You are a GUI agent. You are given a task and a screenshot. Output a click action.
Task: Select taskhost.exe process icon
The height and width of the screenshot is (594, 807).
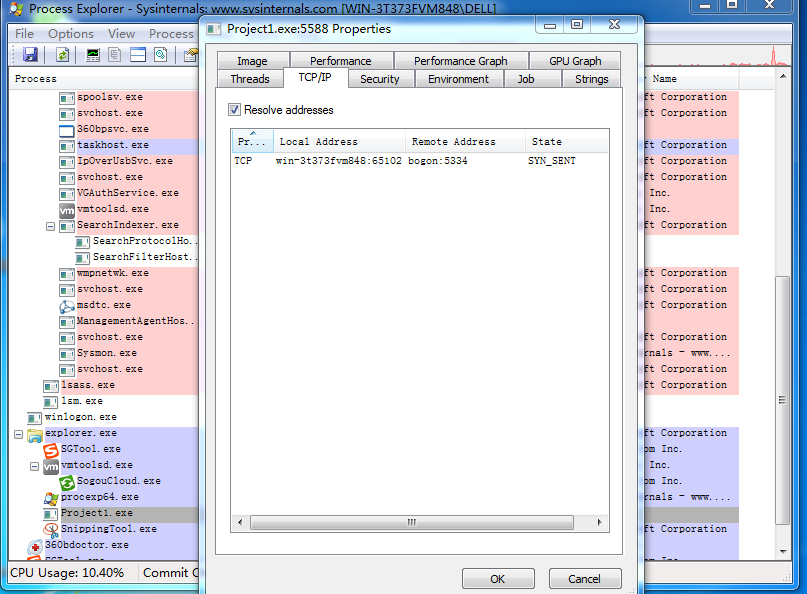[67, 146]
